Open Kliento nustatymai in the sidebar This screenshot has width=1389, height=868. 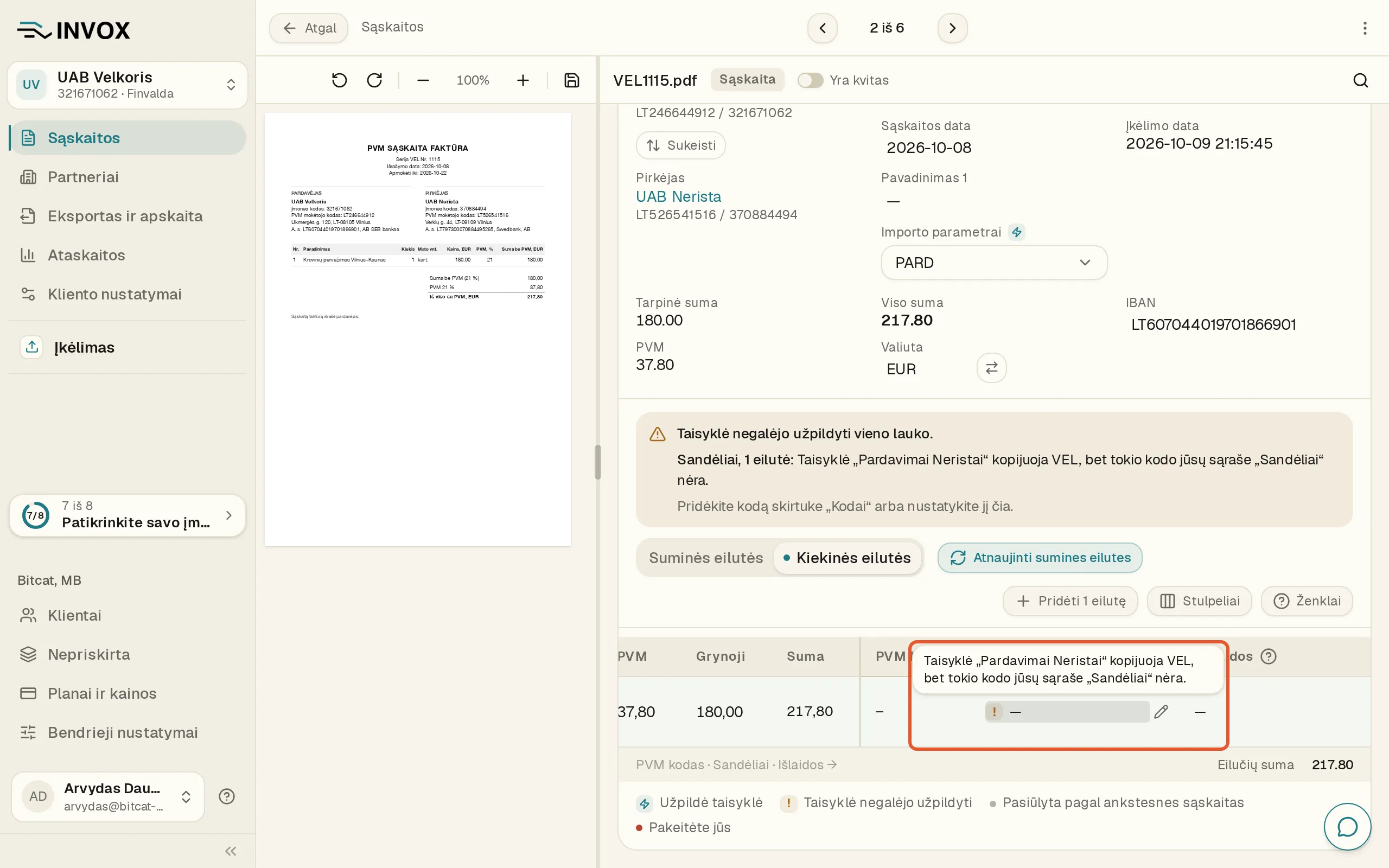(x=128, y=294)
